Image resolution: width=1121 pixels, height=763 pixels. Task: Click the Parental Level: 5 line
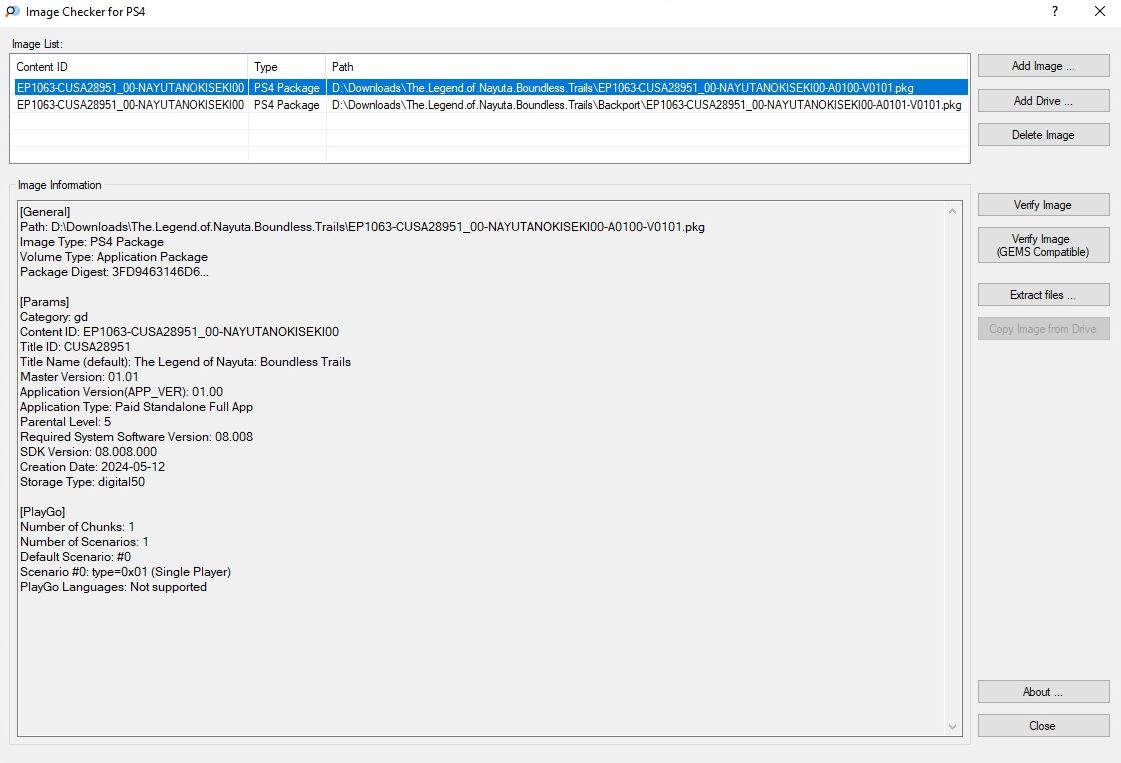(66, 422)
